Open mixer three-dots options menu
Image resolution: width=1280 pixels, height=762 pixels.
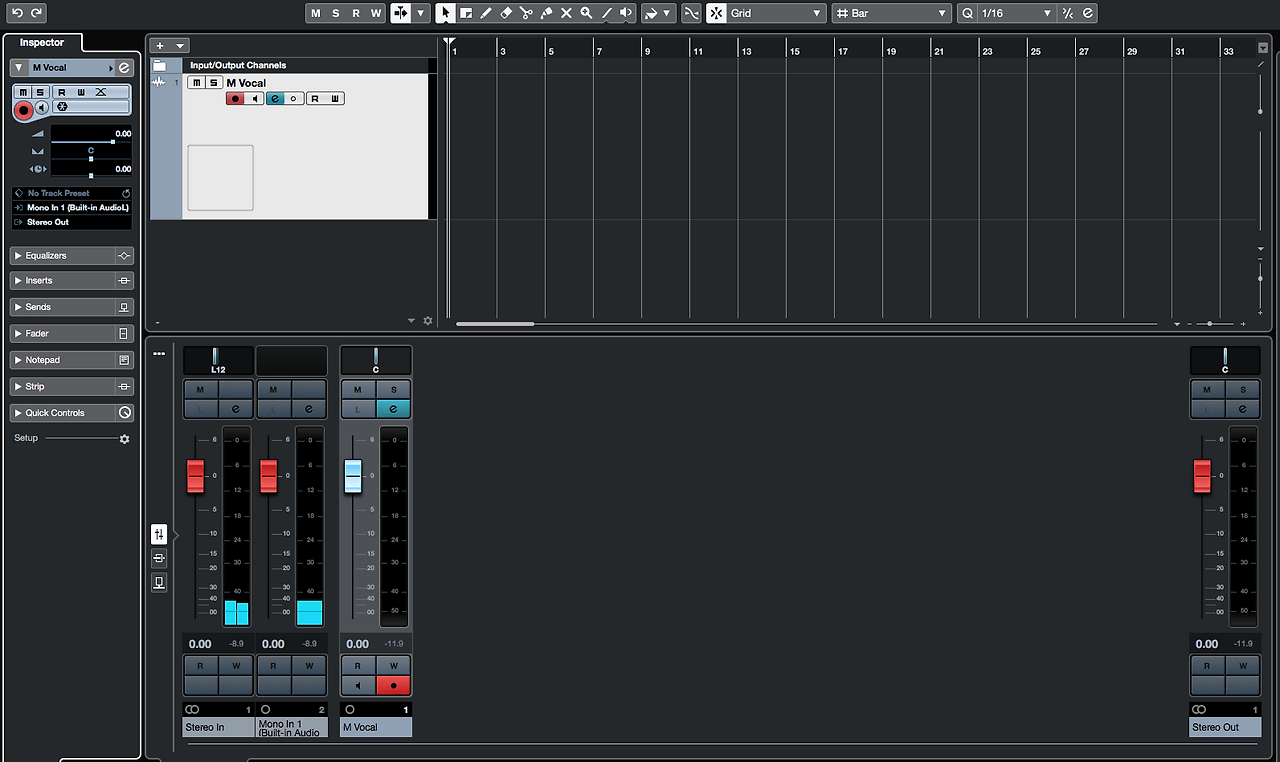[x=158, y=354]
